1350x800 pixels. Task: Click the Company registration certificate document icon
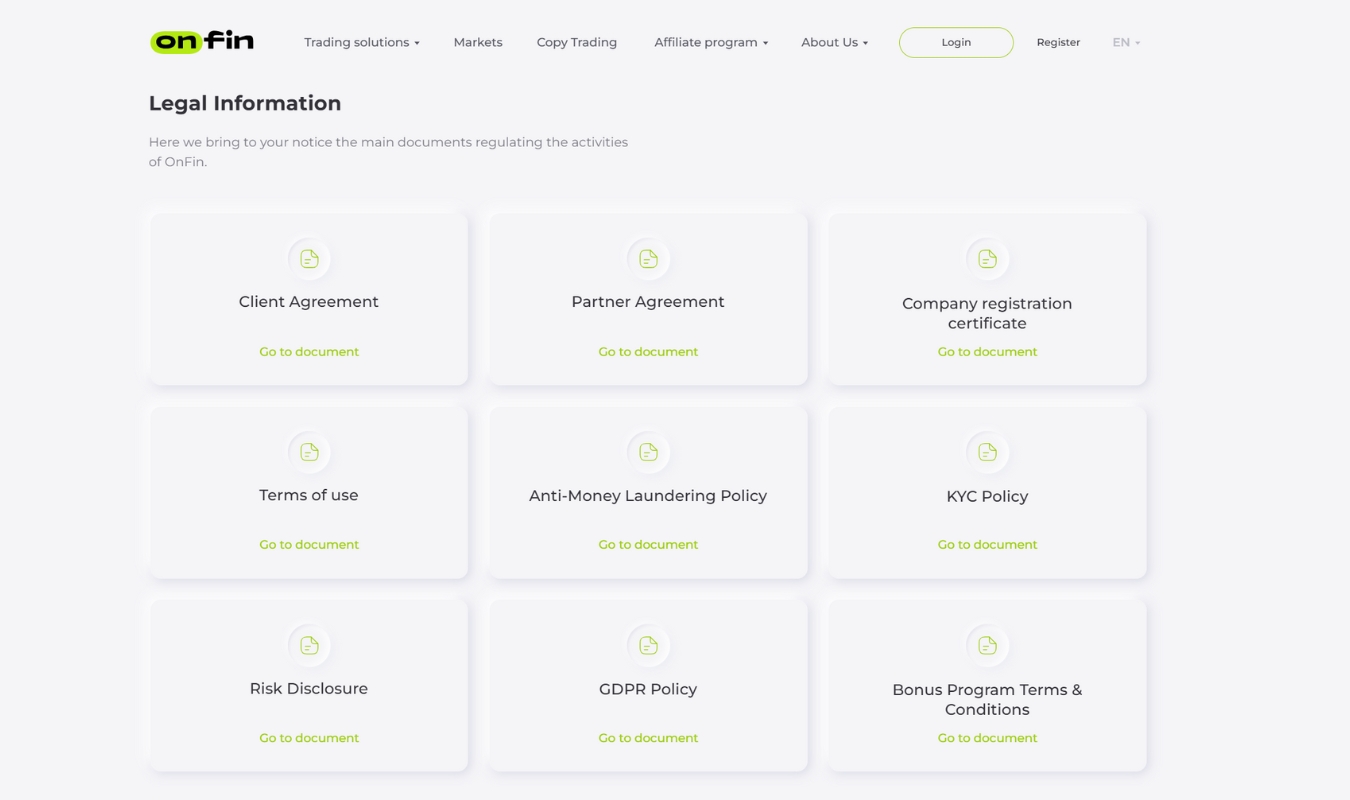(987, 259)
